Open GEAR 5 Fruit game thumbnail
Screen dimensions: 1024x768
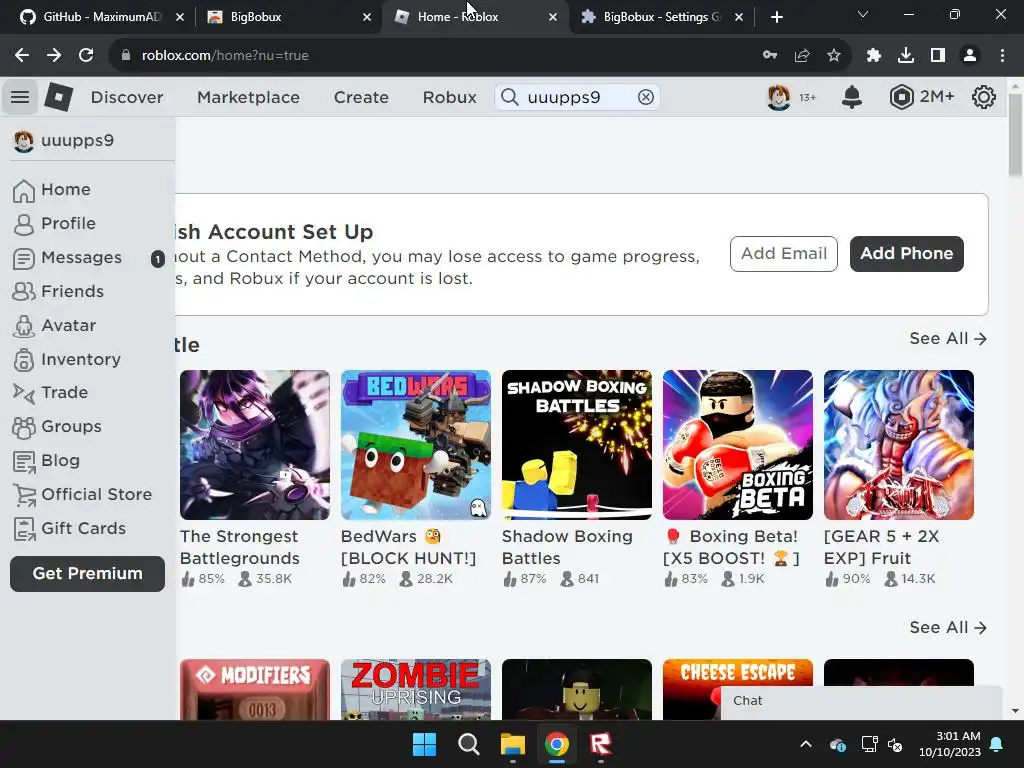click(x=899, y=445)
